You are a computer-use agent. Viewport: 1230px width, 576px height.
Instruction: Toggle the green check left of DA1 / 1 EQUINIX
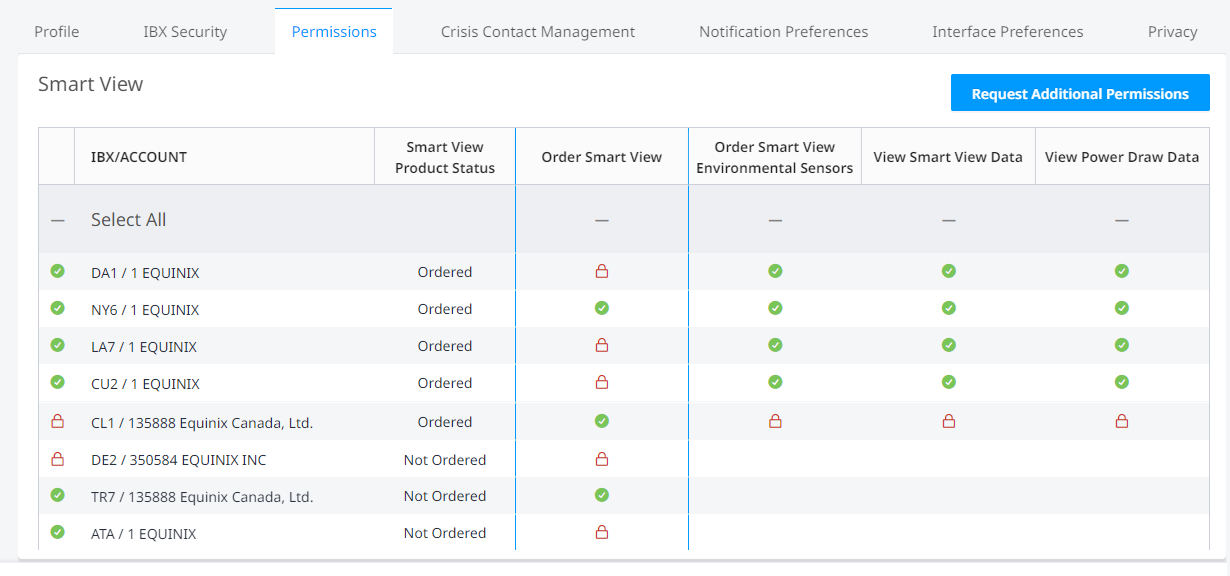[57, 271]
